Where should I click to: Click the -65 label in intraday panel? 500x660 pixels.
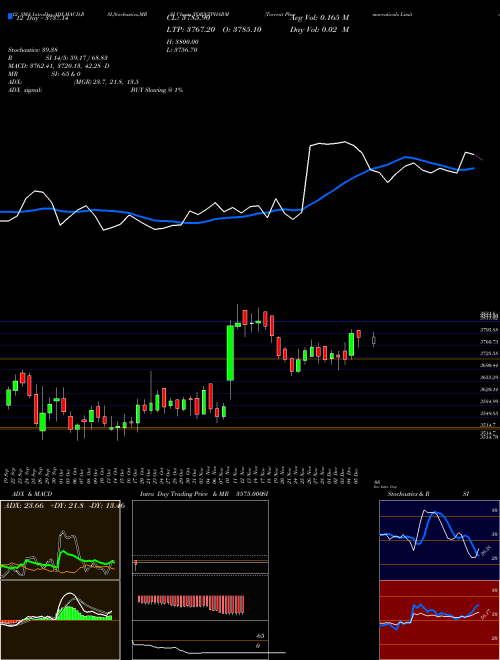point(260,636)
